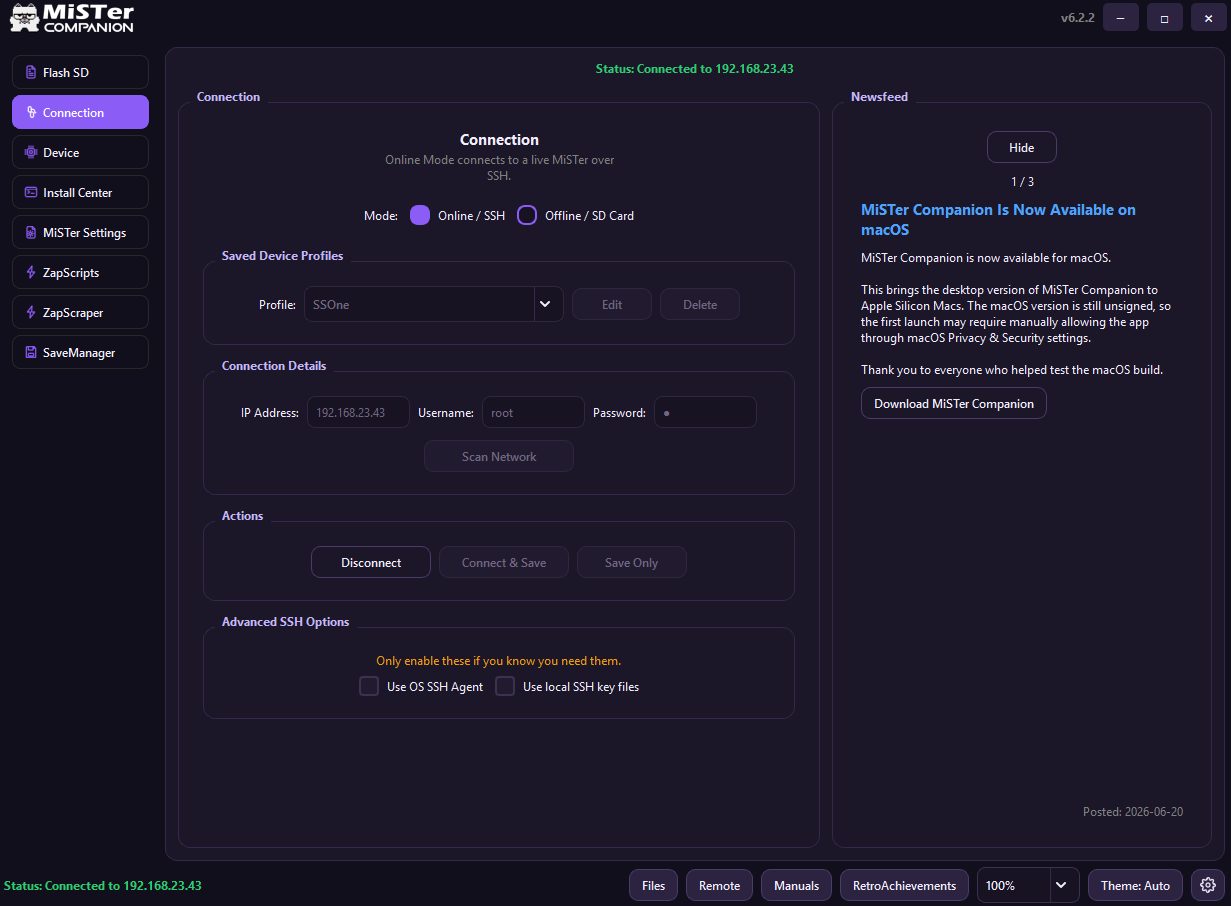Click top status Connected text

pyautogui.click(x=695, y=69)
